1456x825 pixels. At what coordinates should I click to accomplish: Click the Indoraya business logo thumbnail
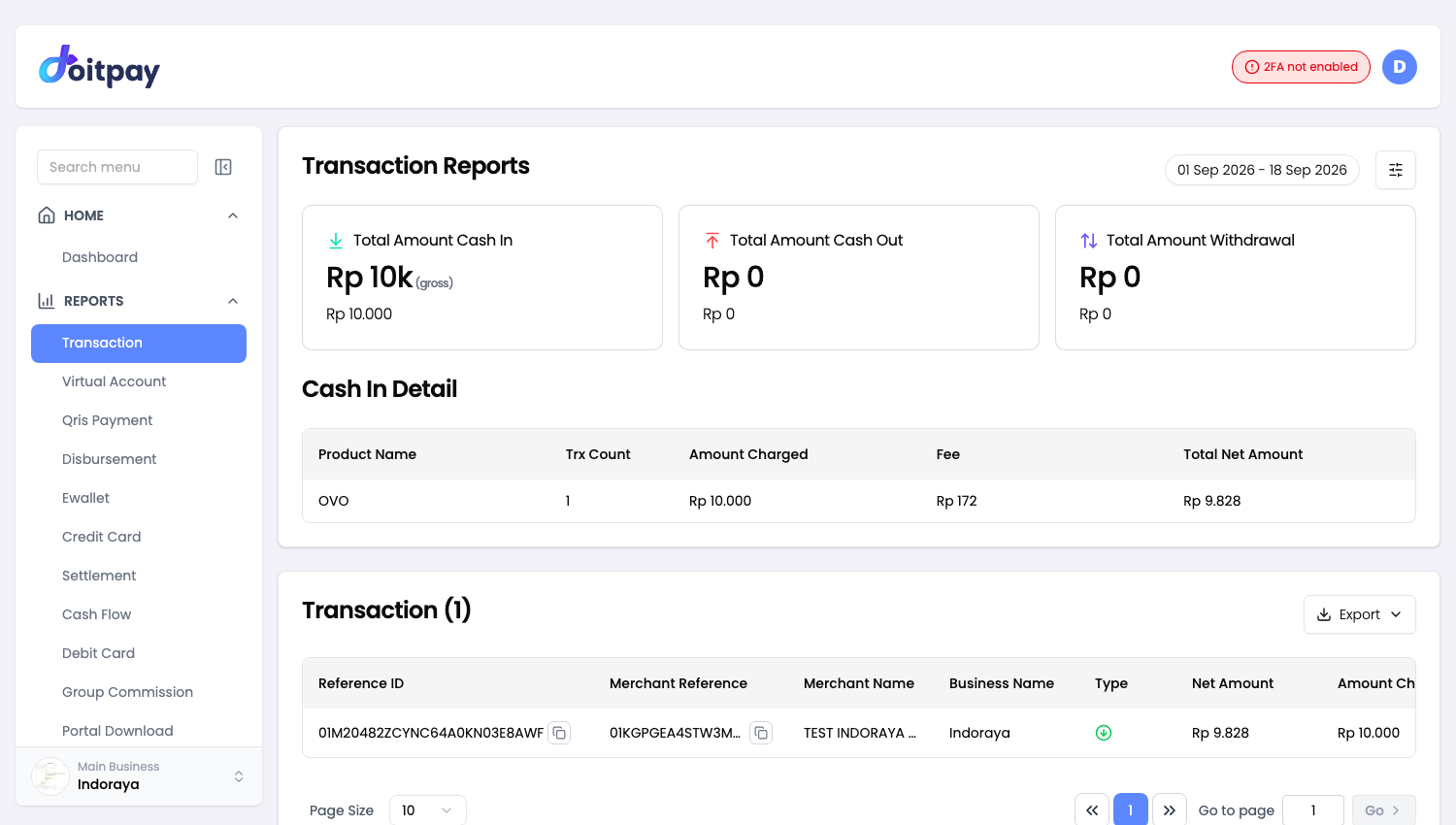50,776
